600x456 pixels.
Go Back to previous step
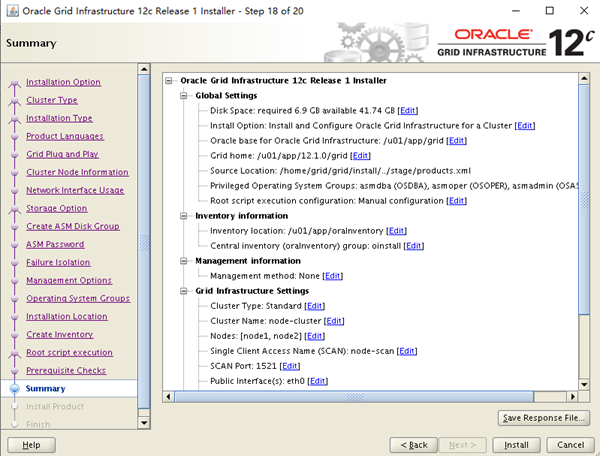[414, 445]
